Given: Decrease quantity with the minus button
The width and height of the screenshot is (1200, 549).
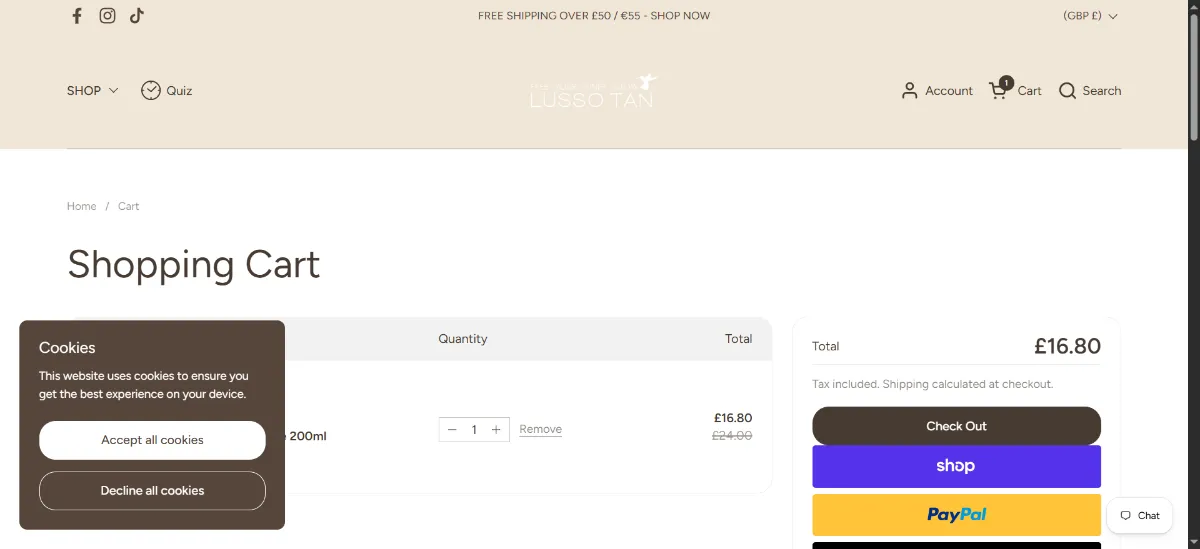Looking at the screenshot, I should tap(452, 430).
